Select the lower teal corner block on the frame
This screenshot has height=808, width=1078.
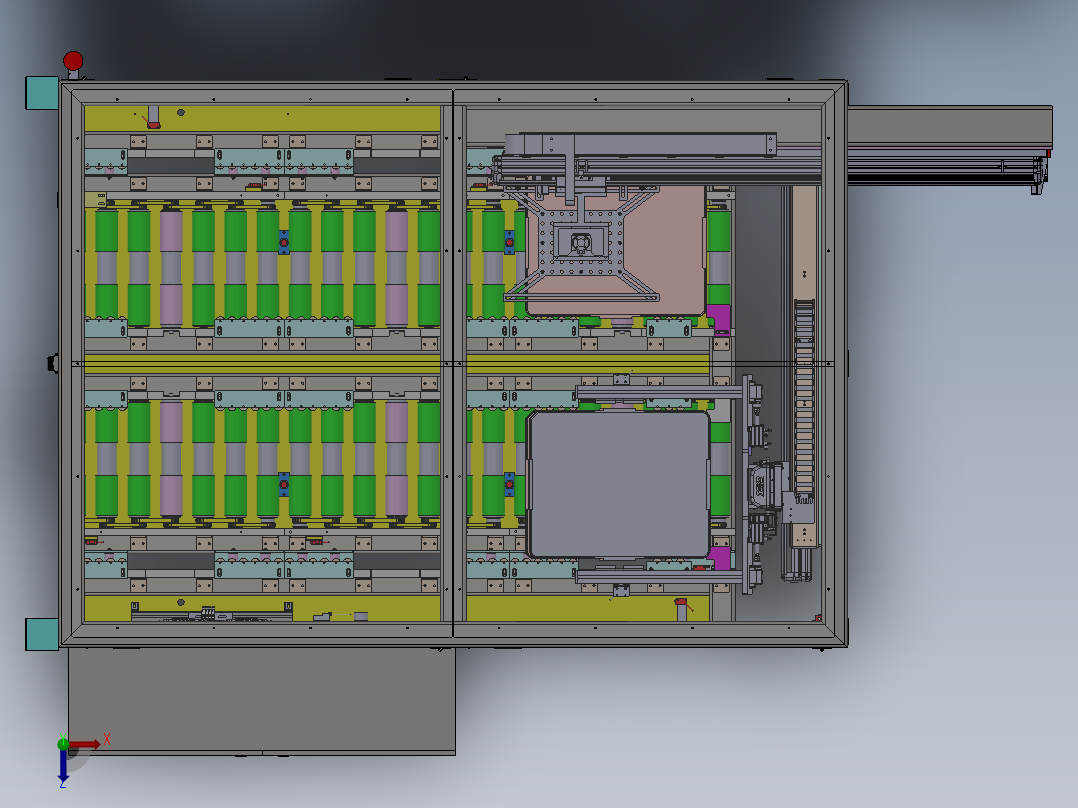click(42, 634)
